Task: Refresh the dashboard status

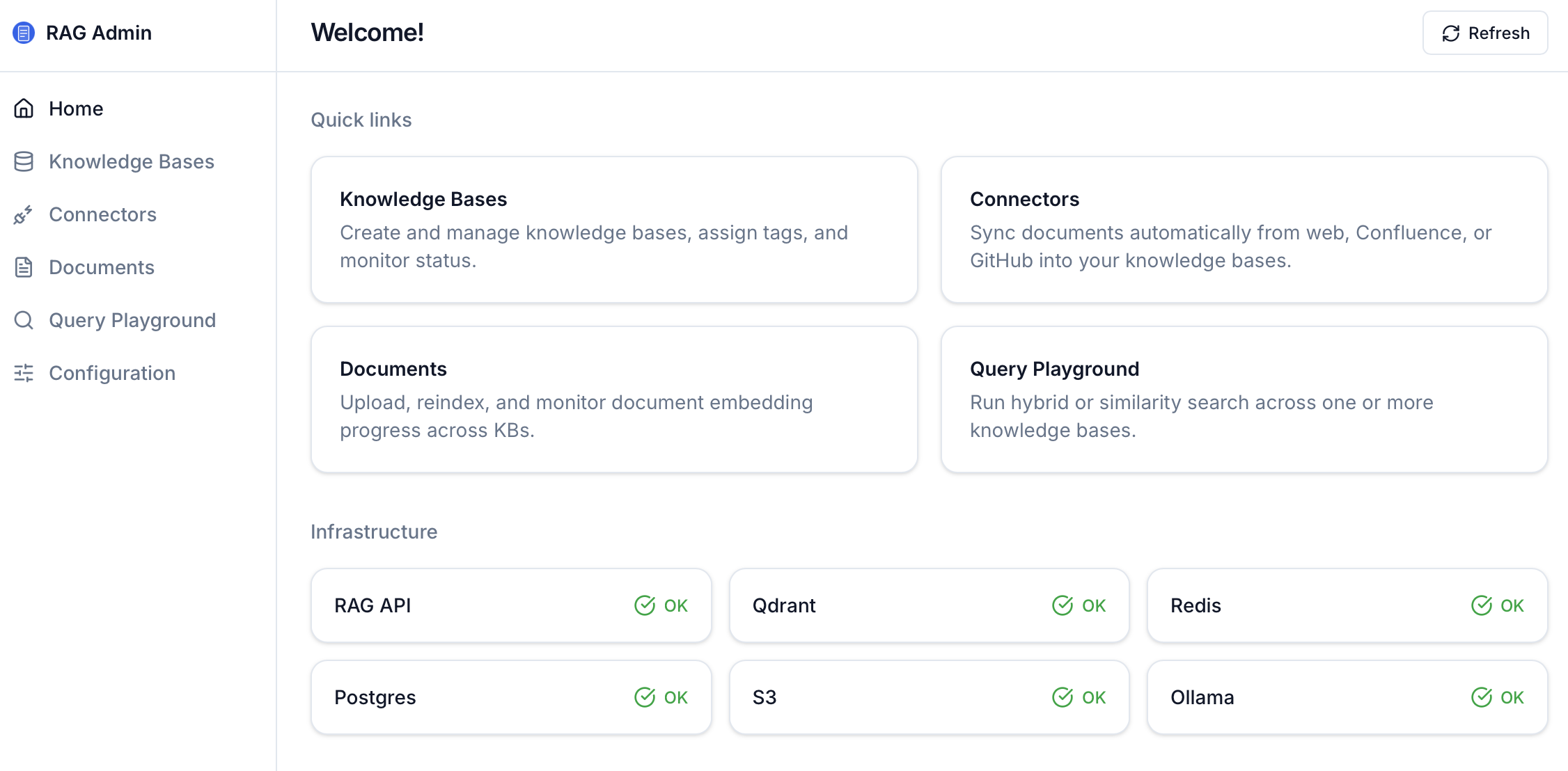Action: pos(1485,33)
